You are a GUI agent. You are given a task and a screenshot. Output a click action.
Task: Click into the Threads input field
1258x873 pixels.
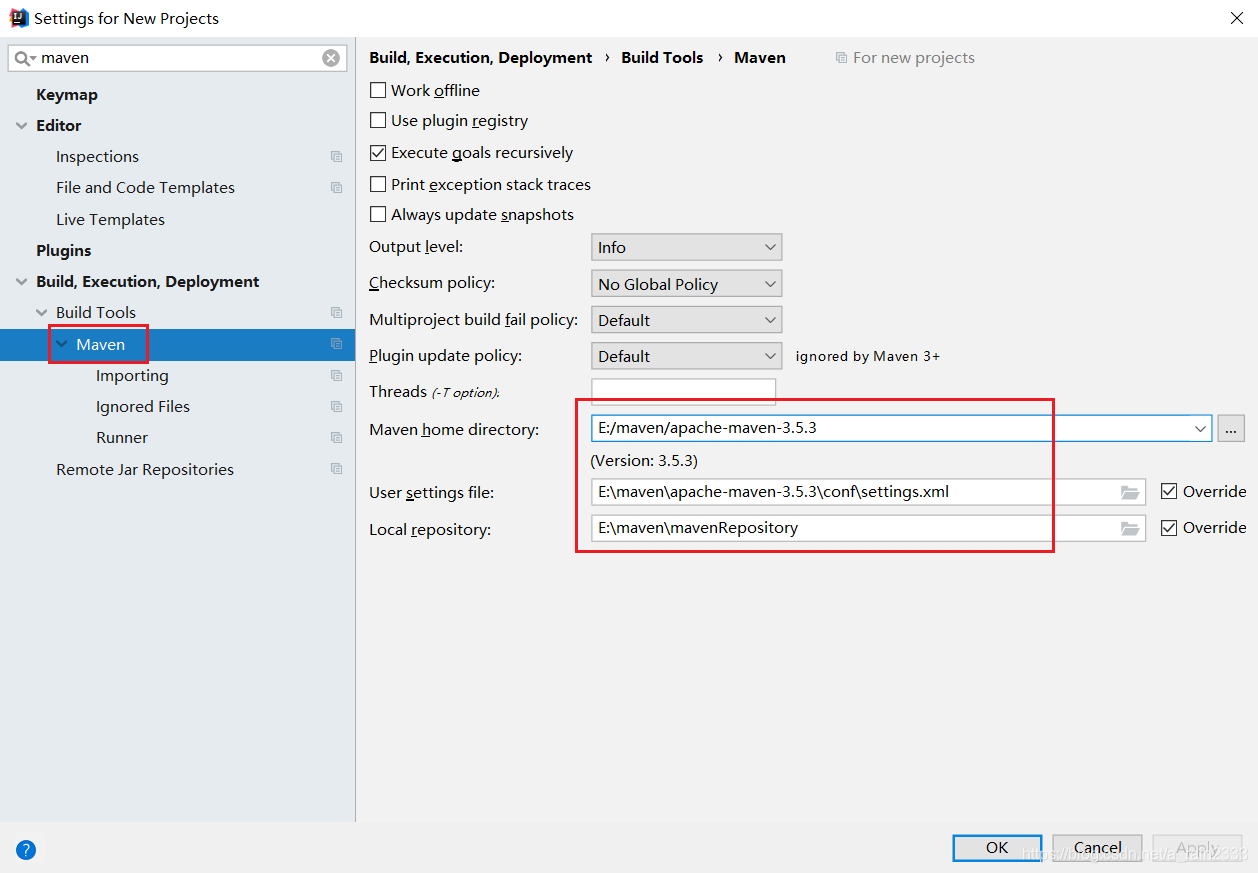684,392
